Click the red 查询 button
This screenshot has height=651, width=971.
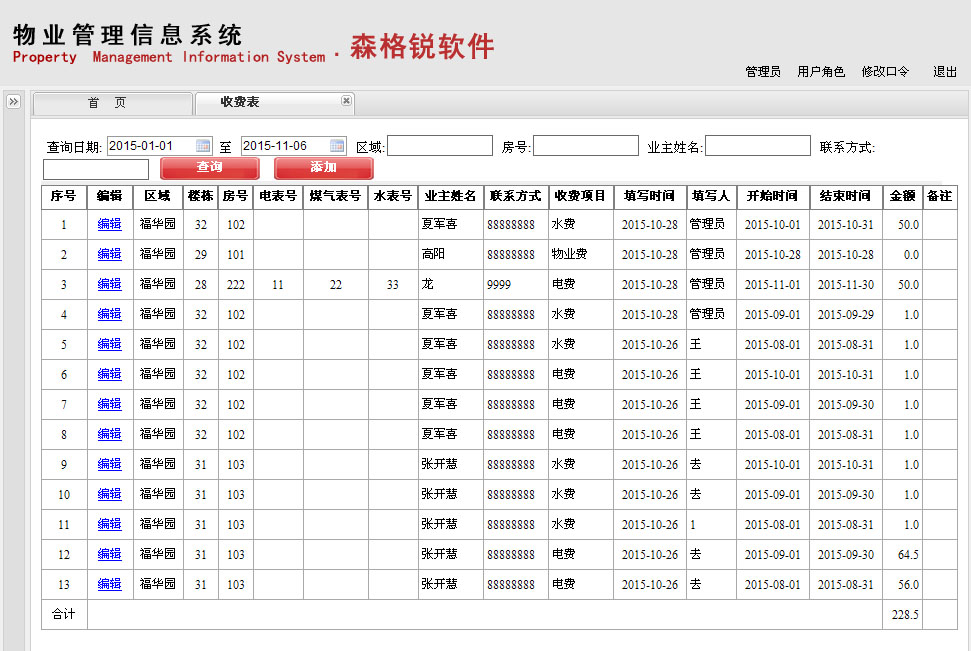(209, 168)
